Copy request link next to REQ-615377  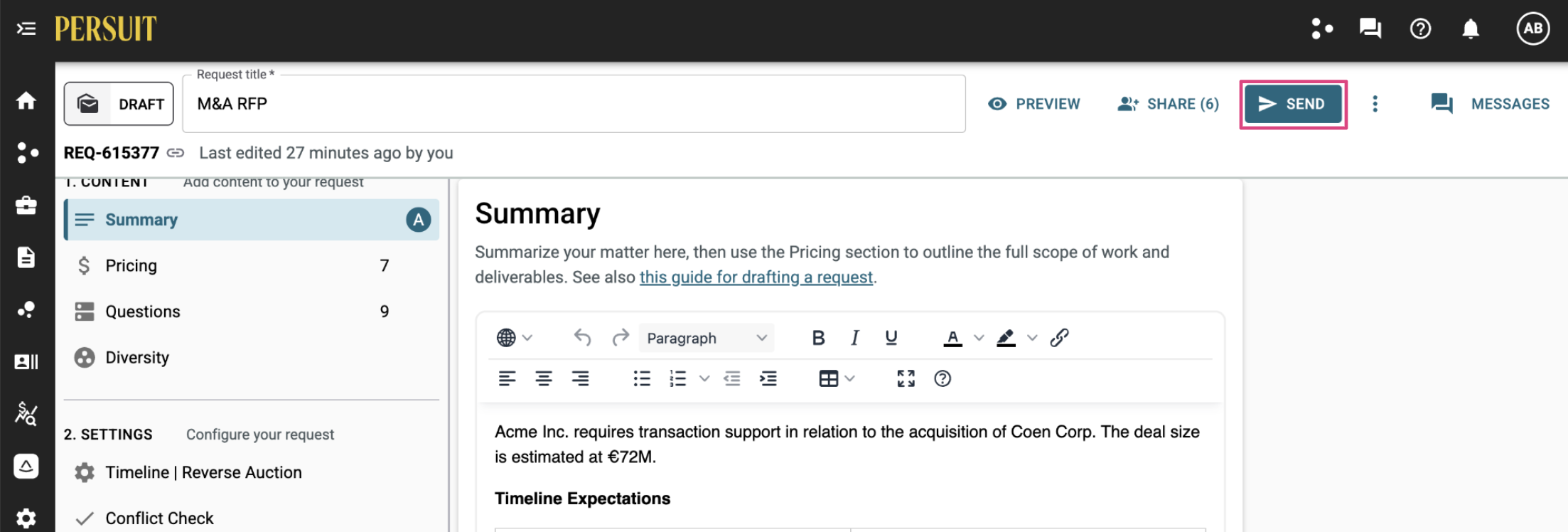pyautogui.click(x=176, y=153)
